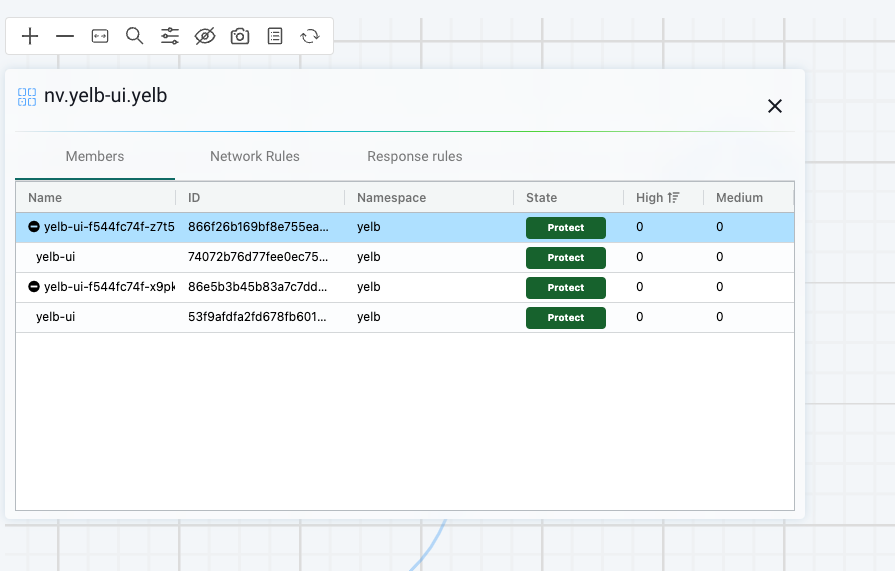The width and height of the screenshot is (895, 571).
Task: Click Protect badge for ID 74072b76d77fee0ec75
Action: point(566,258)
